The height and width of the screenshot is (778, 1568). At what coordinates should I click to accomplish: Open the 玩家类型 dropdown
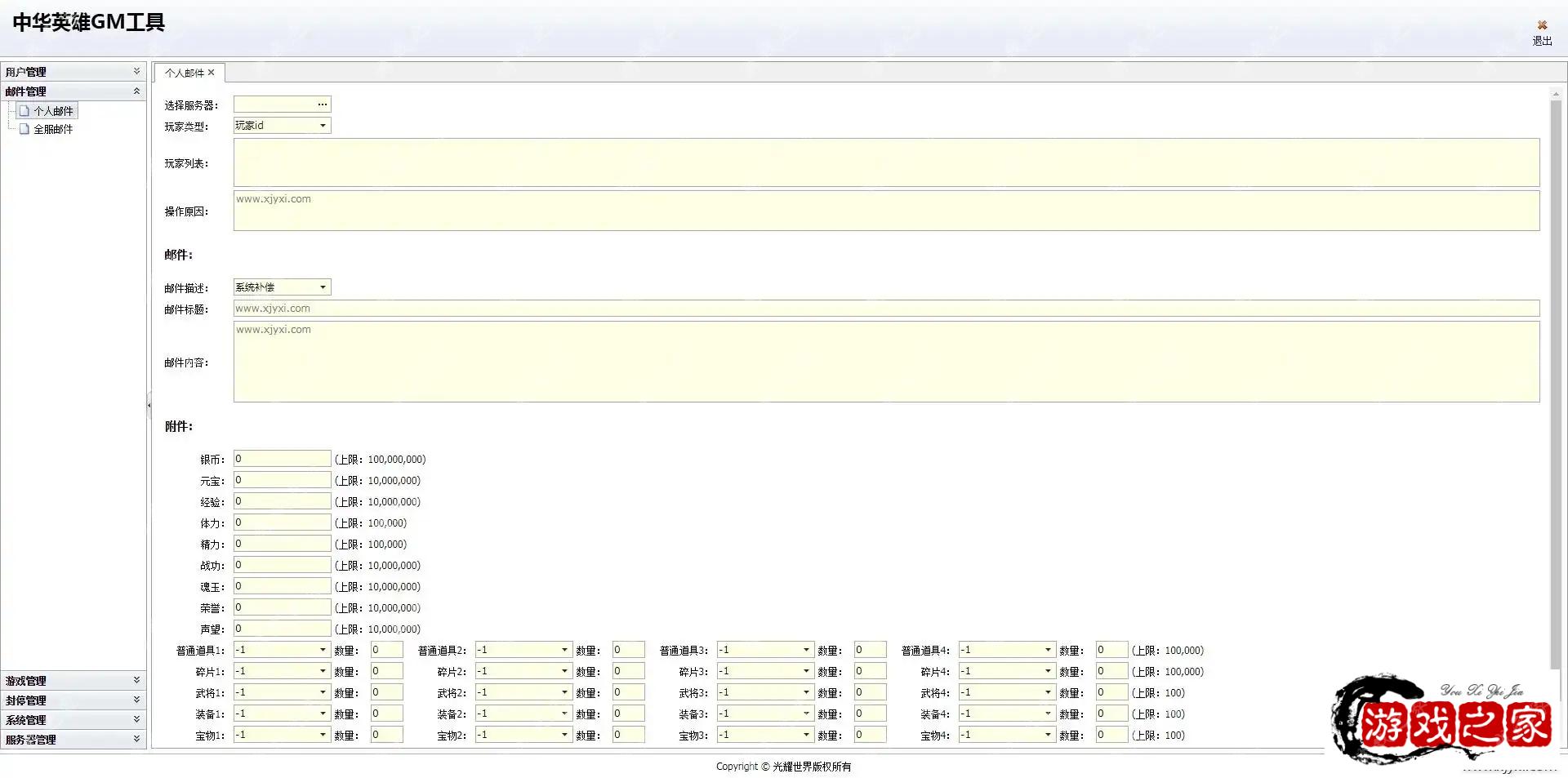tap(323, 126)
